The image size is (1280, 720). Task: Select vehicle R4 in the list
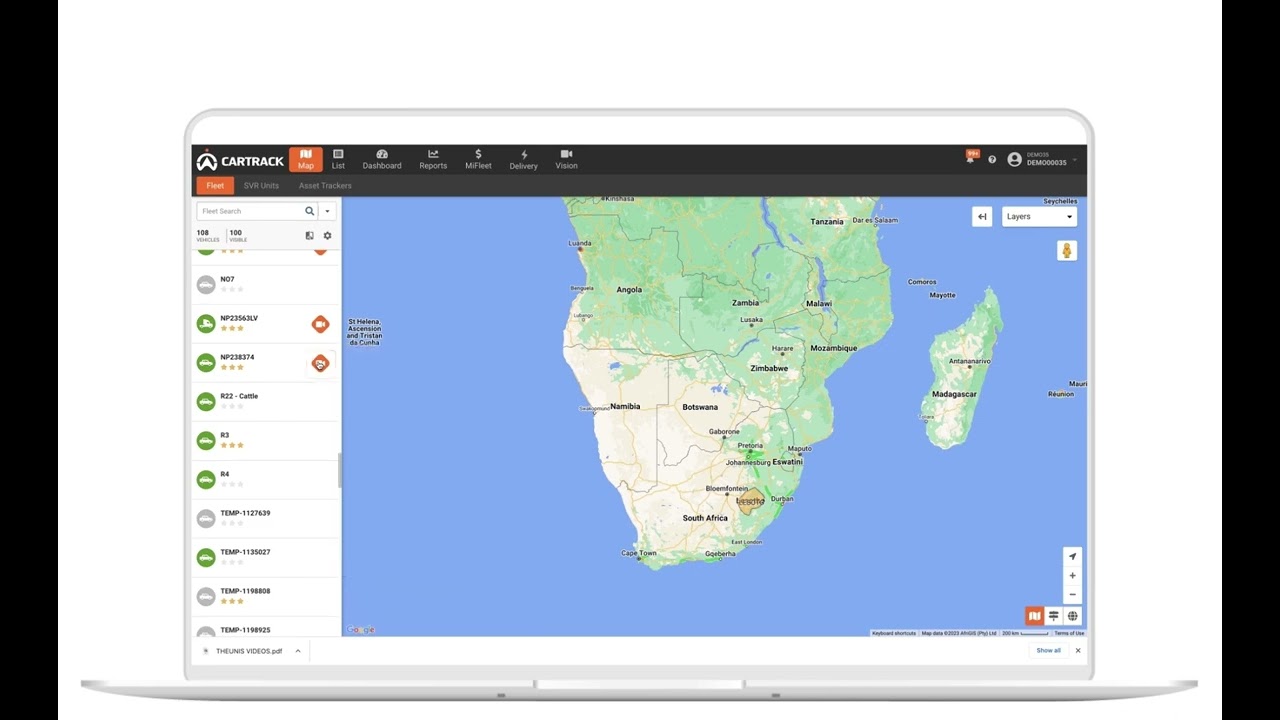click(267, 480)
